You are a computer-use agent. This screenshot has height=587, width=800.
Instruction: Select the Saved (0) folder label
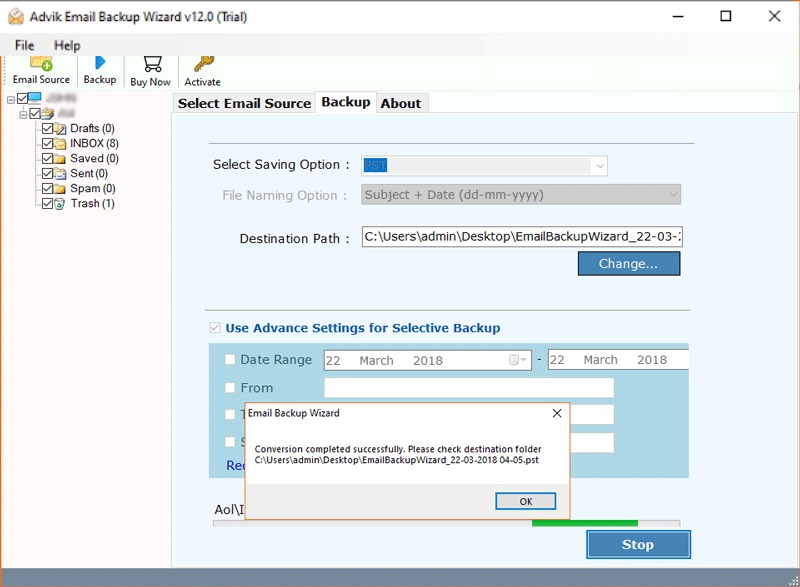pyautogui.click(x=94, y=159)
